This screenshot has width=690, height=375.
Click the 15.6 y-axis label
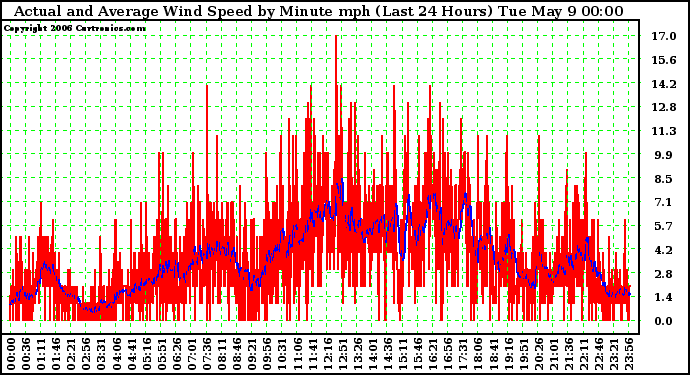coord(664,60)
